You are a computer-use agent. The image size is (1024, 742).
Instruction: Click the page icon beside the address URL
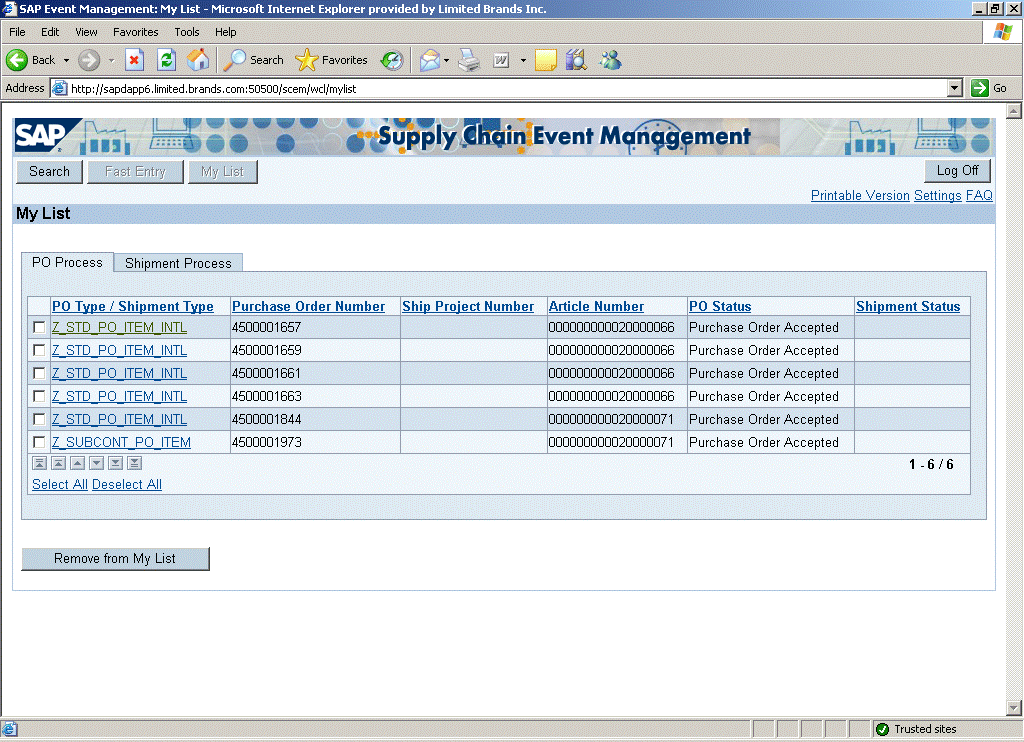click(59, 88)
